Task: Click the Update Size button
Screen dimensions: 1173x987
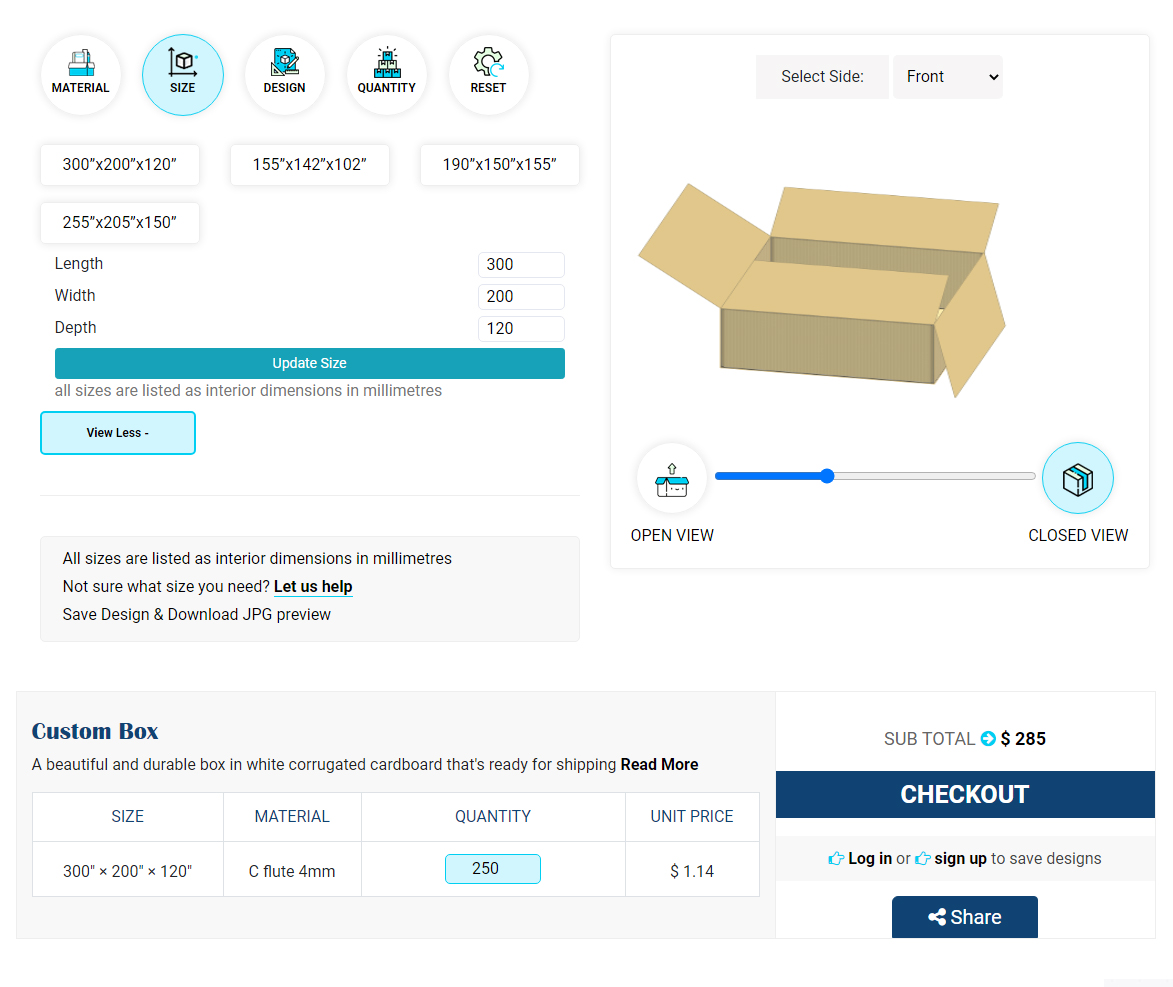Action: click(x=310, y=364)
